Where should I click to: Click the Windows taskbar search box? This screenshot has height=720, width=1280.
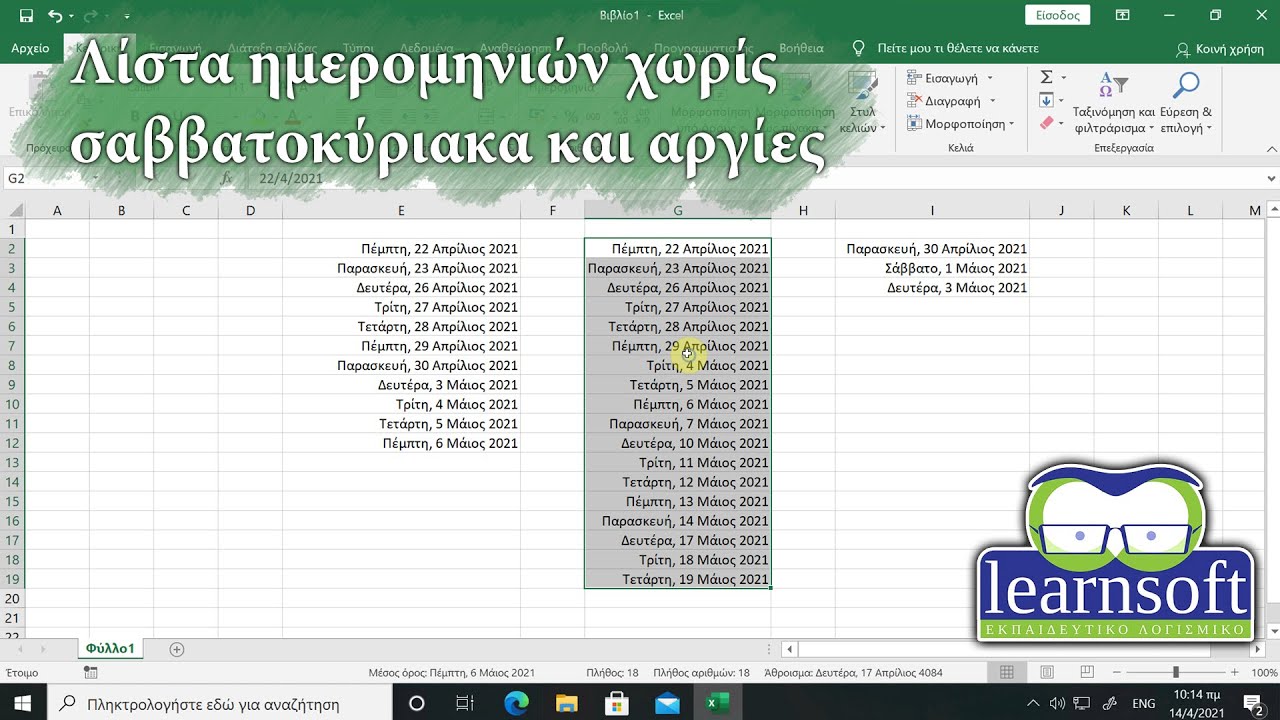(220, 704)
